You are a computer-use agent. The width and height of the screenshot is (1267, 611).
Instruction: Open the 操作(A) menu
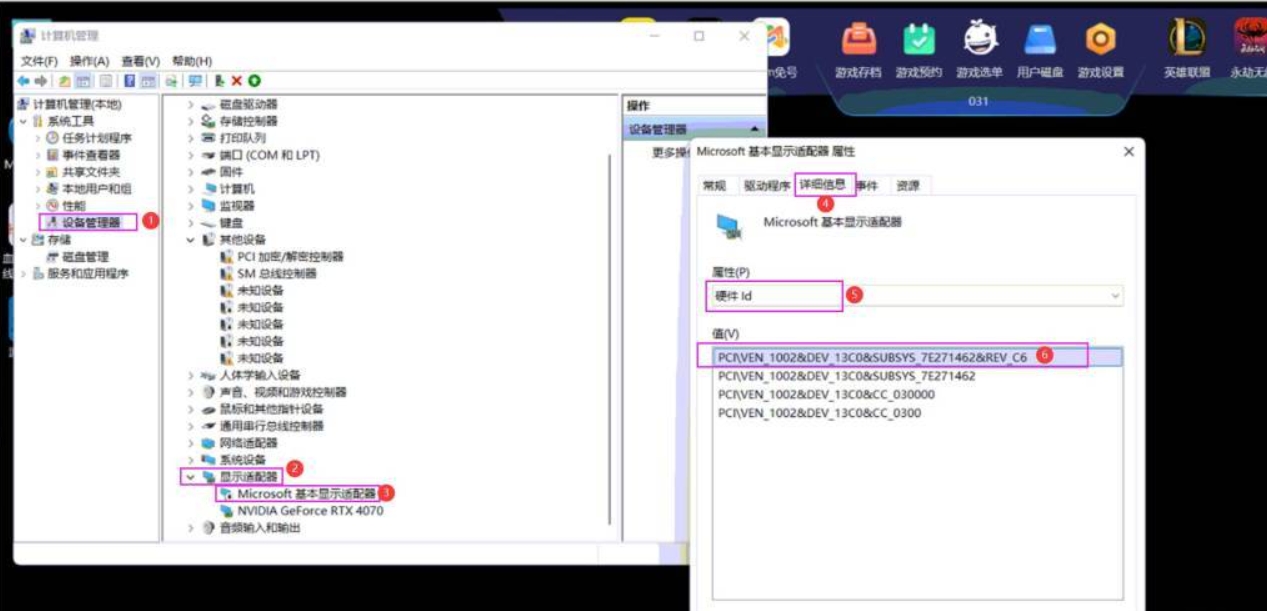coord(89,61)
